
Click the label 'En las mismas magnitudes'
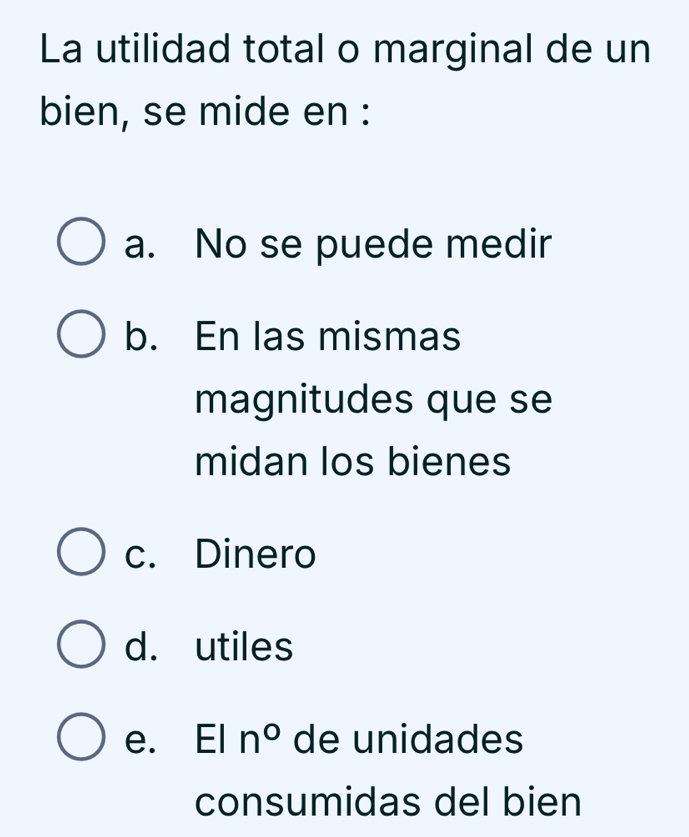pyautogui.click(x=330, y=337)
